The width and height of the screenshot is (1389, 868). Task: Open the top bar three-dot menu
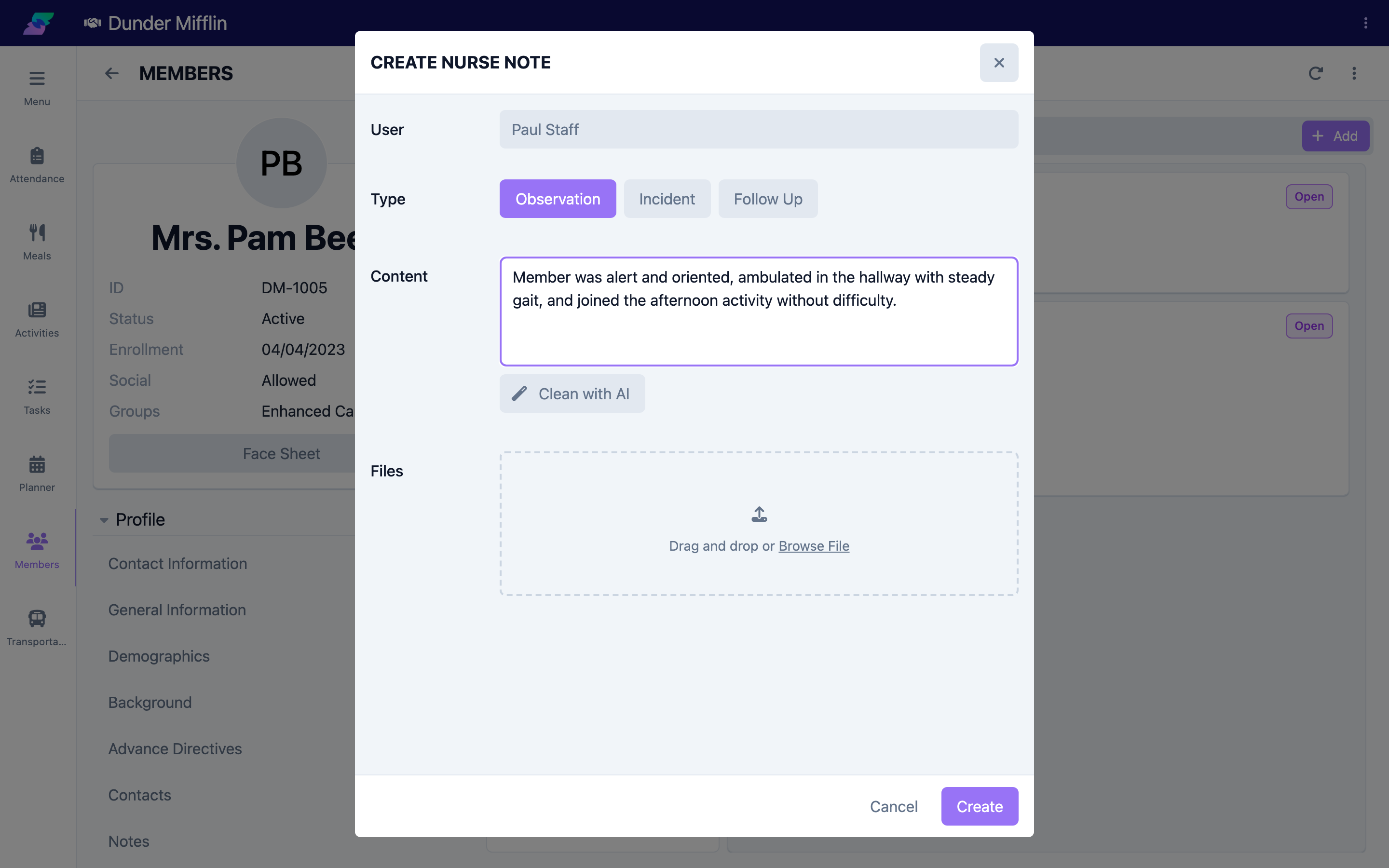pos(1365,23)
